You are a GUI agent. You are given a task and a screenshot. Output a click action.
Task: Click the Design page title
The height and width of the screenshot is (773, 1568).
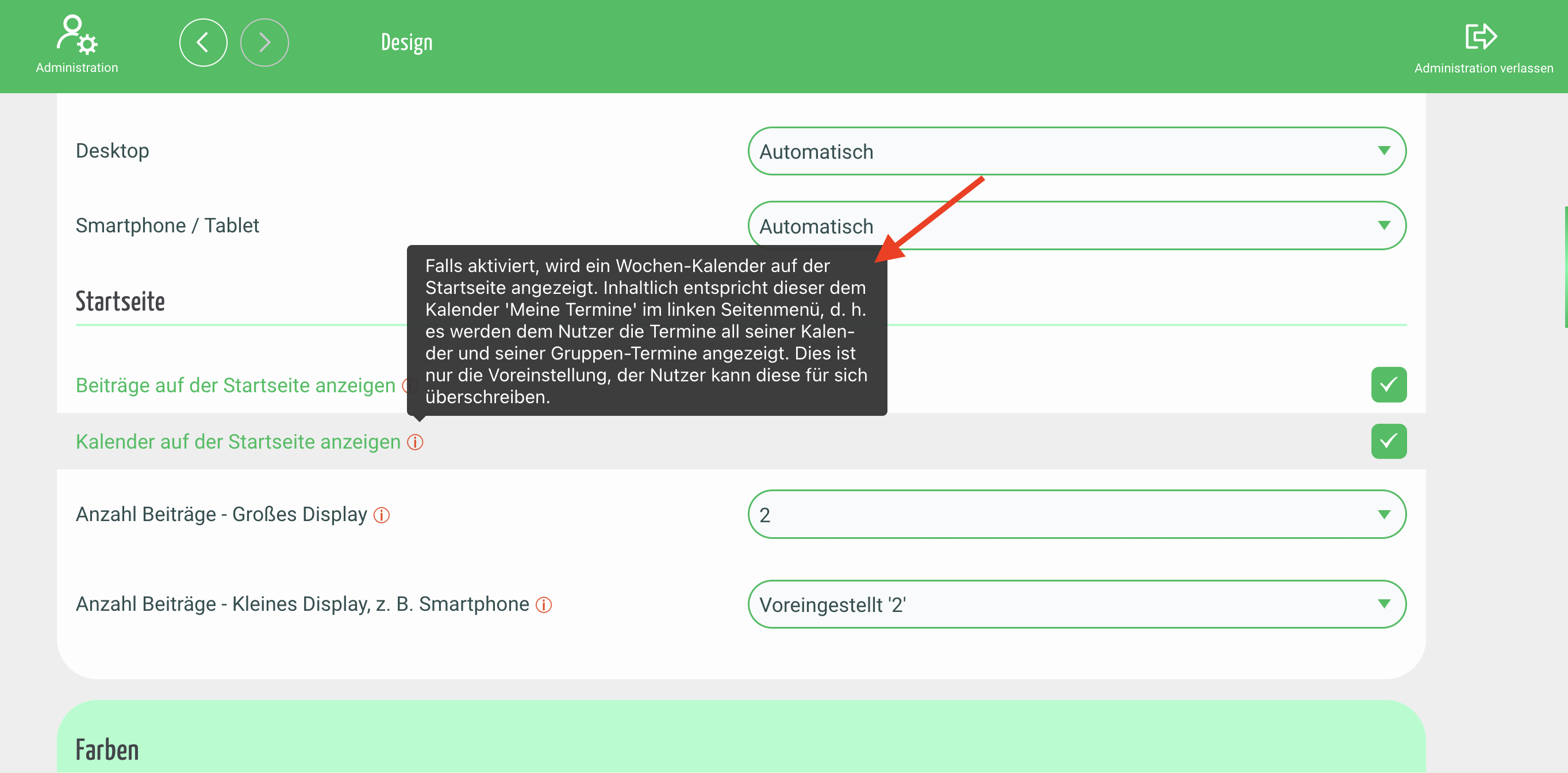pyautogui.click(x=406, y=43)
